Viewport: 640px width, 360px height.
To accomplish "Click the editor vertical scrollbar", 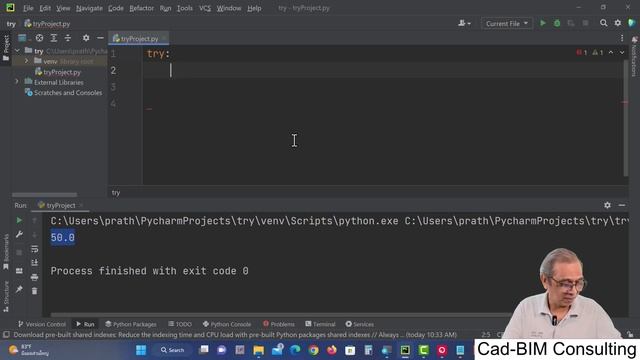I will coord(625,118).
